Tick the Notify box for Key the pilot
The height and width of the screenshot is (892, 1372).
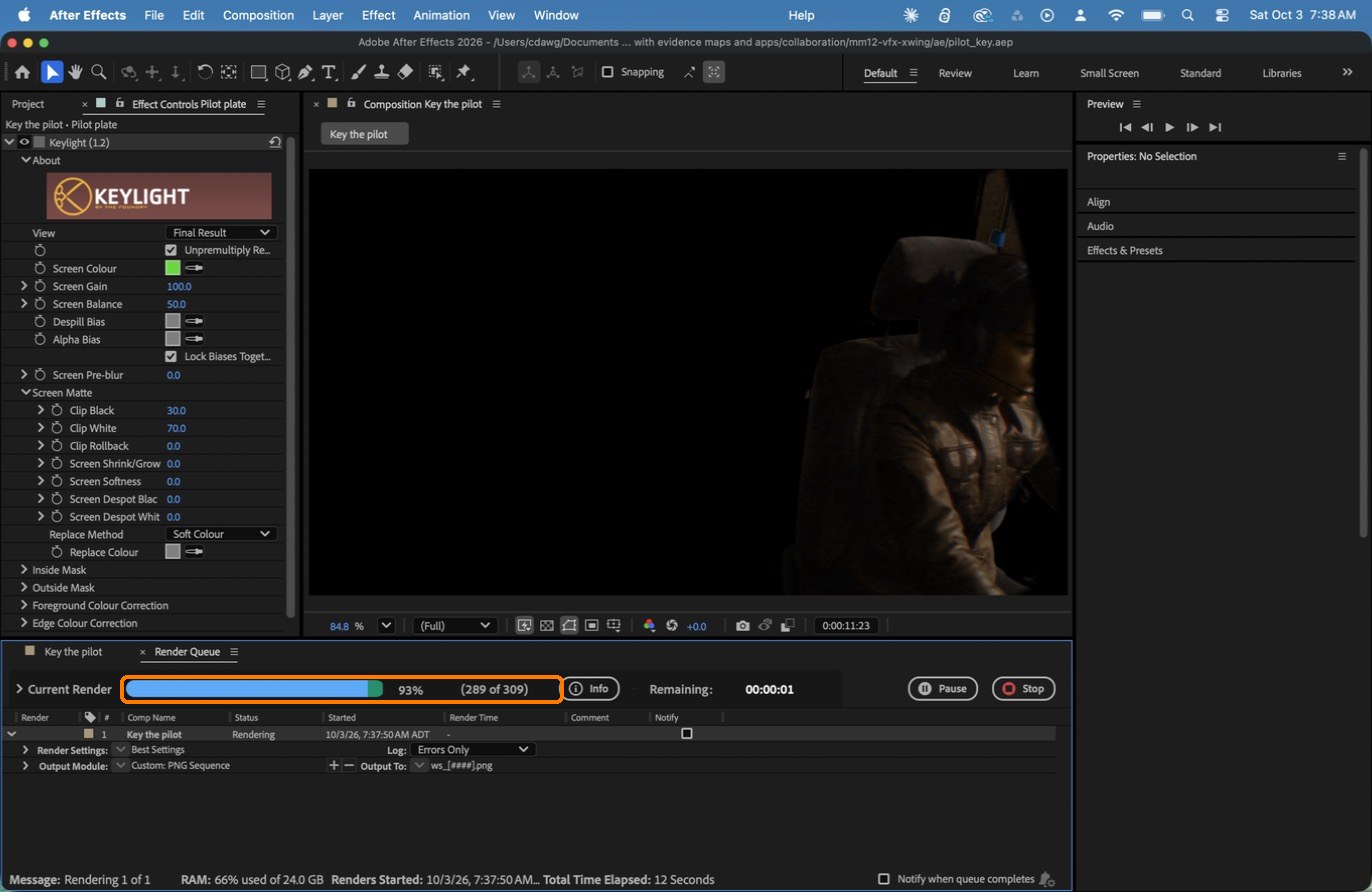point(687,734)
